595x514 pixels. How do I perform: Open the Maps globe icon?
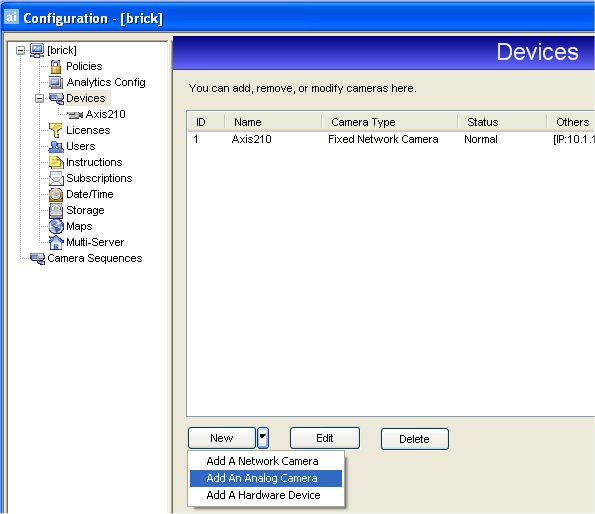coord(56,226)
